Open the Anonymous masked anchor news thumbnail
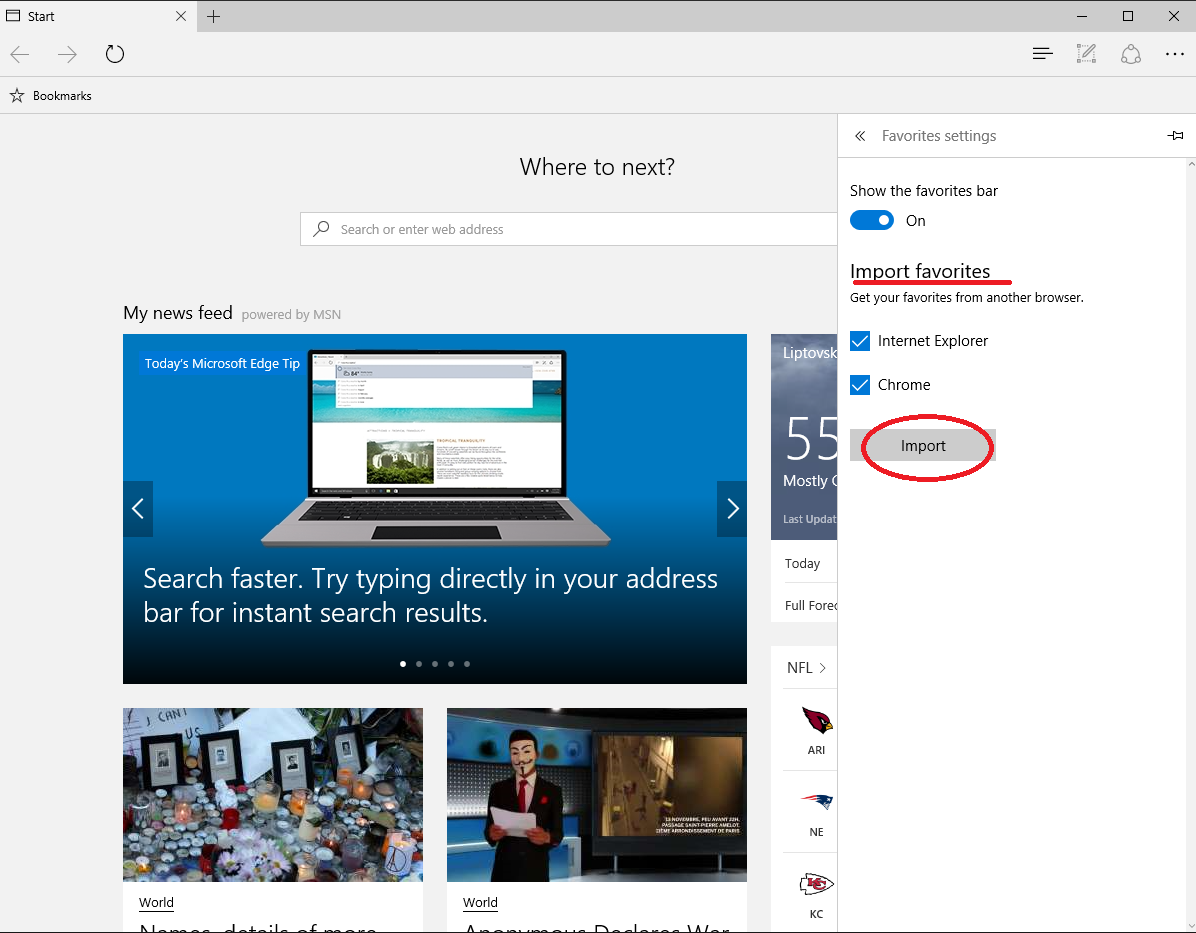The height and width of the screenshot is (933, 1196). click(x=596, y=795)
